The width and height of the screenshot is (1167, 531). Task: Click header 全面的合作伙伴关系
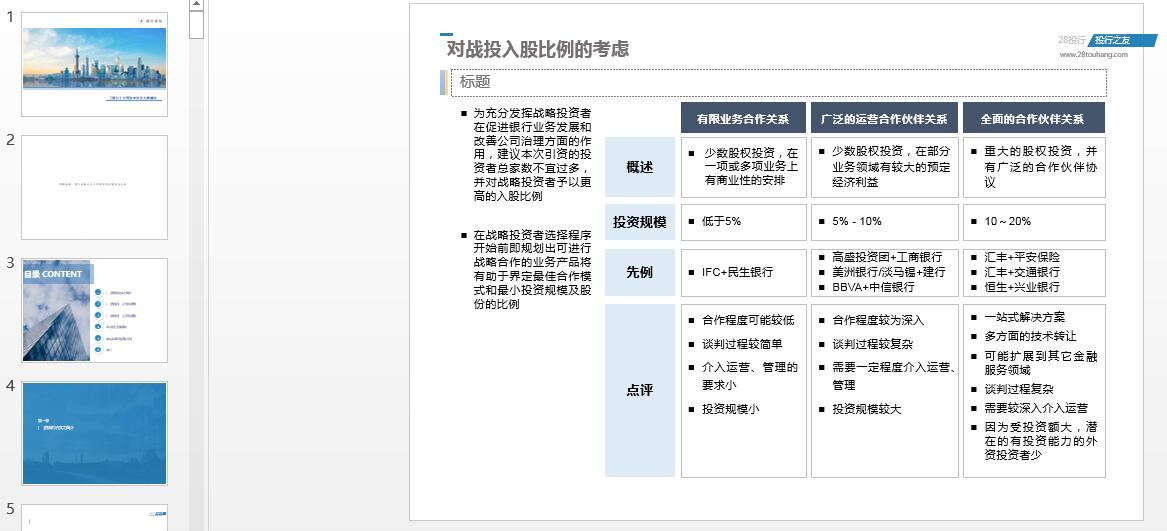click(1034, 118)
